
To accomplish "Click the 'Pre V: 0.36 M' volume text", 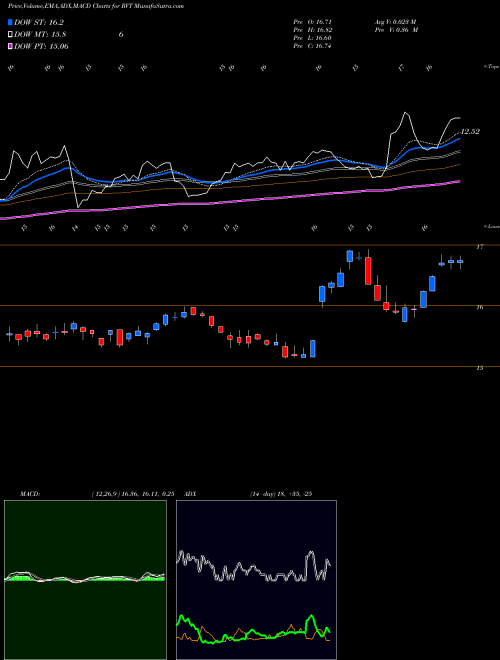I will click(x=396, y=30).
